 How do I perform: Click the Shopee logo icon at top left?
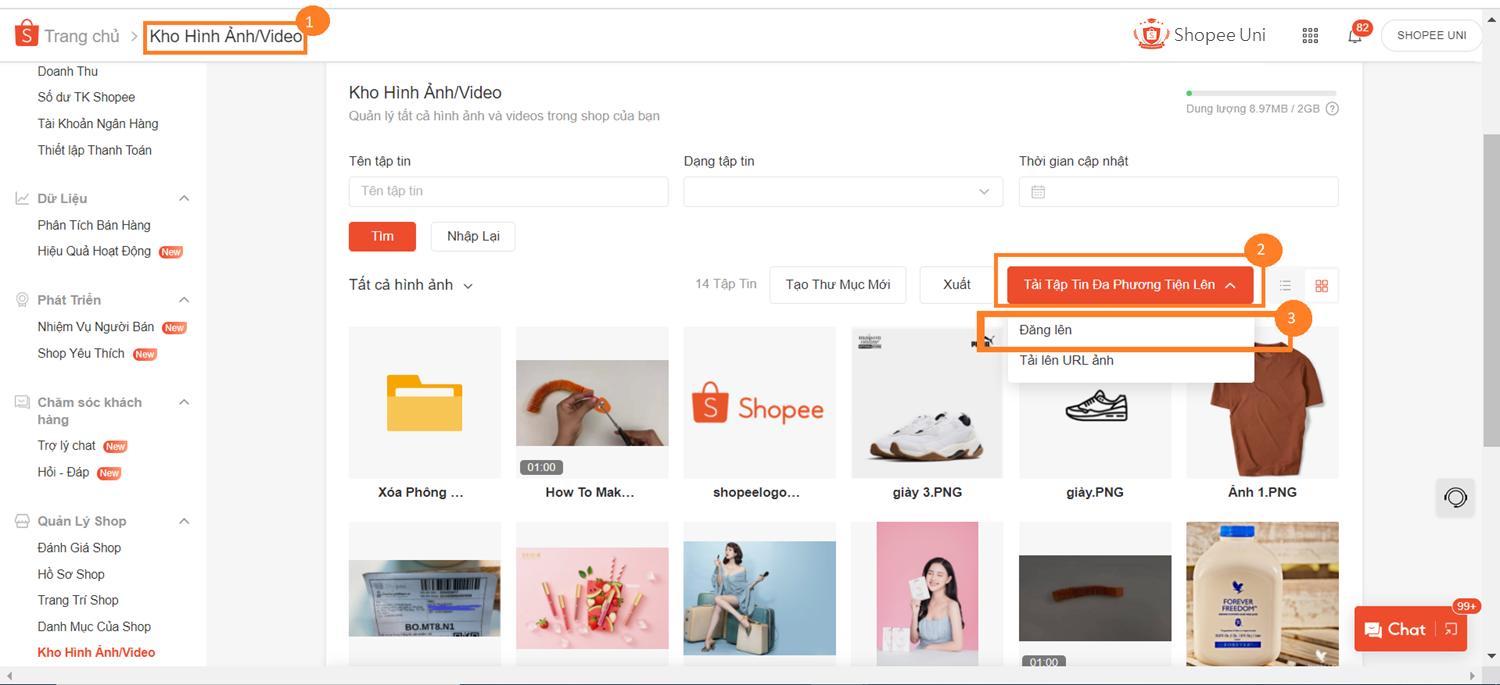pos(26,35)
